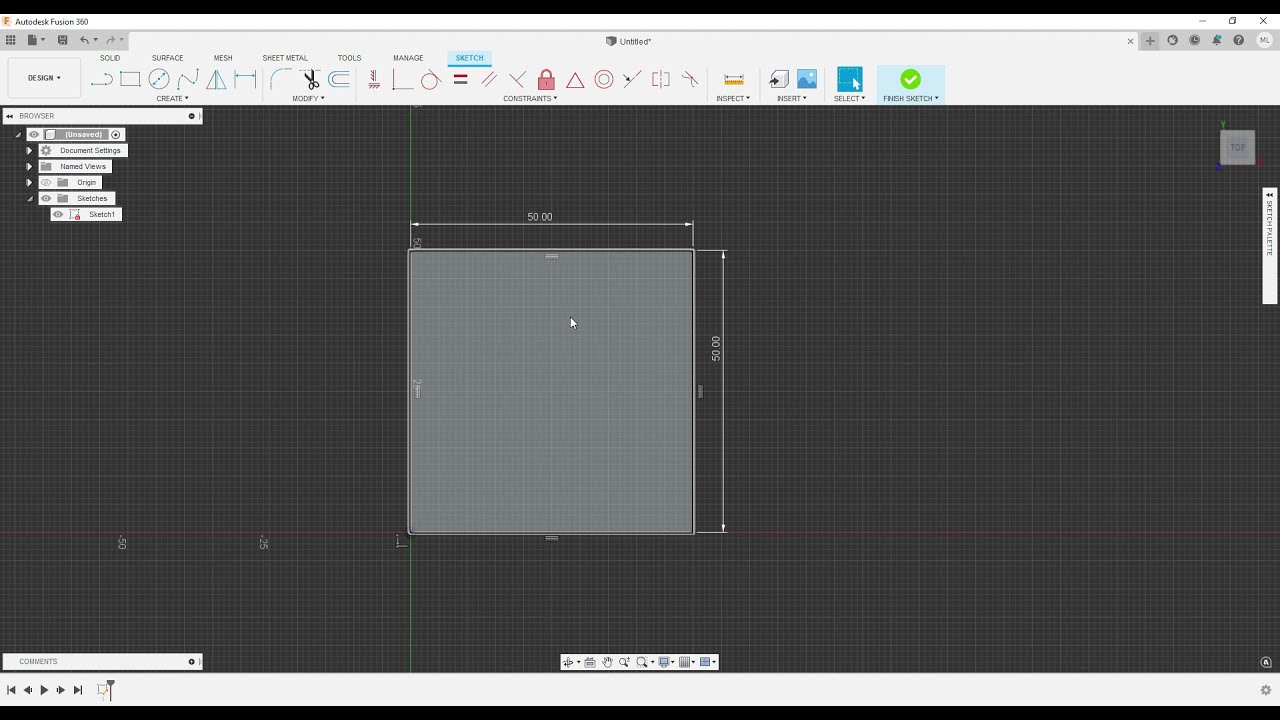Open the CREATE dropdown menu
1280x720 pixels.
tap(172, 98)
